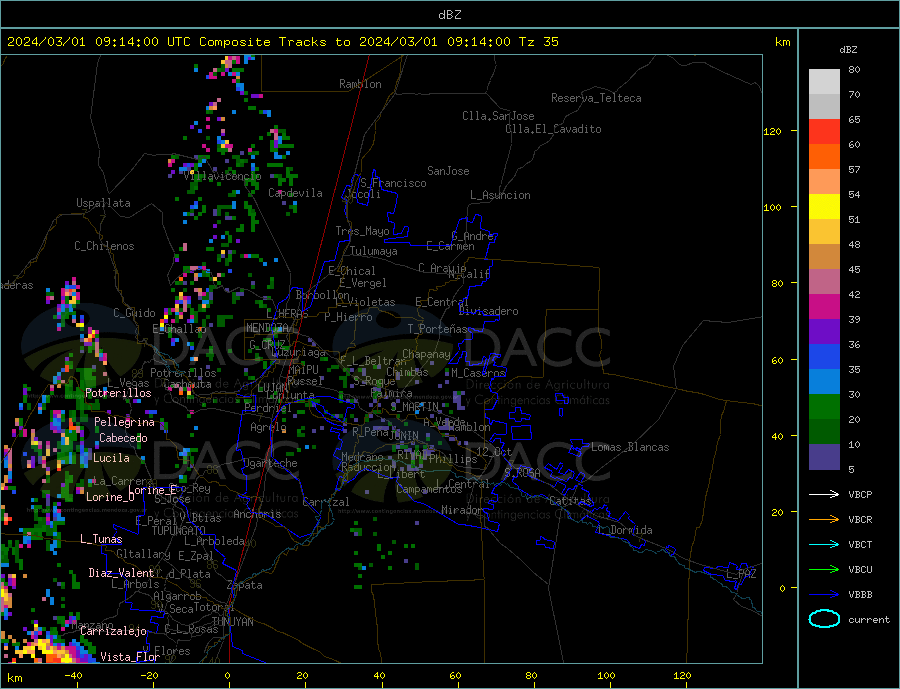
Task: Click the orange VBCR arrow in legend
Action: (x=824, y=520)
